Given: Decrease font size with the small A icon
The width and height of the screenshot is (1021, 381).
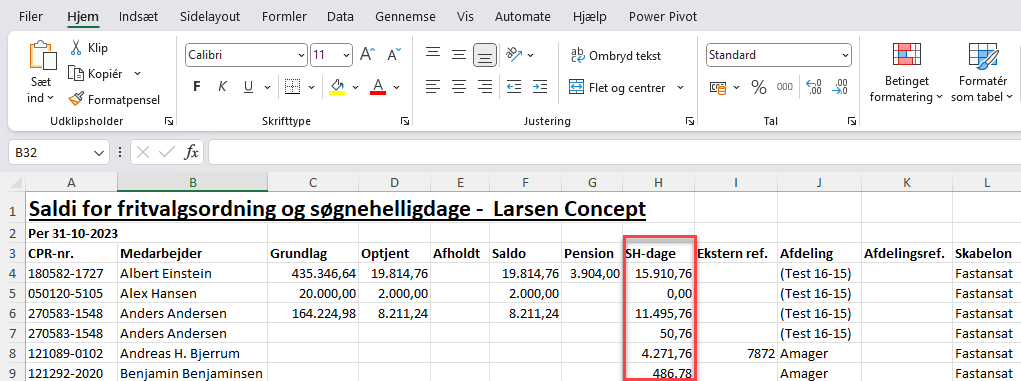Looking at the screenshot, I should 394,55.
